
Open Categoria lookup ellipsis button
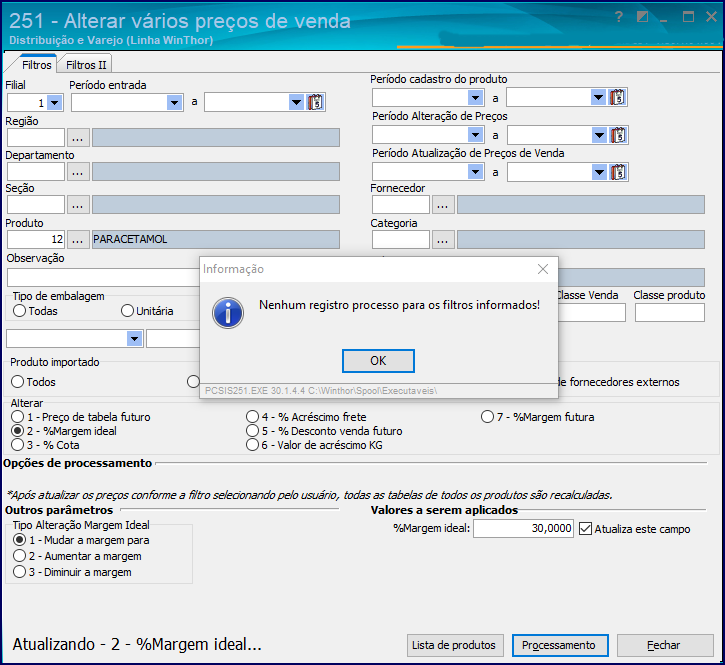click(443, 240)
